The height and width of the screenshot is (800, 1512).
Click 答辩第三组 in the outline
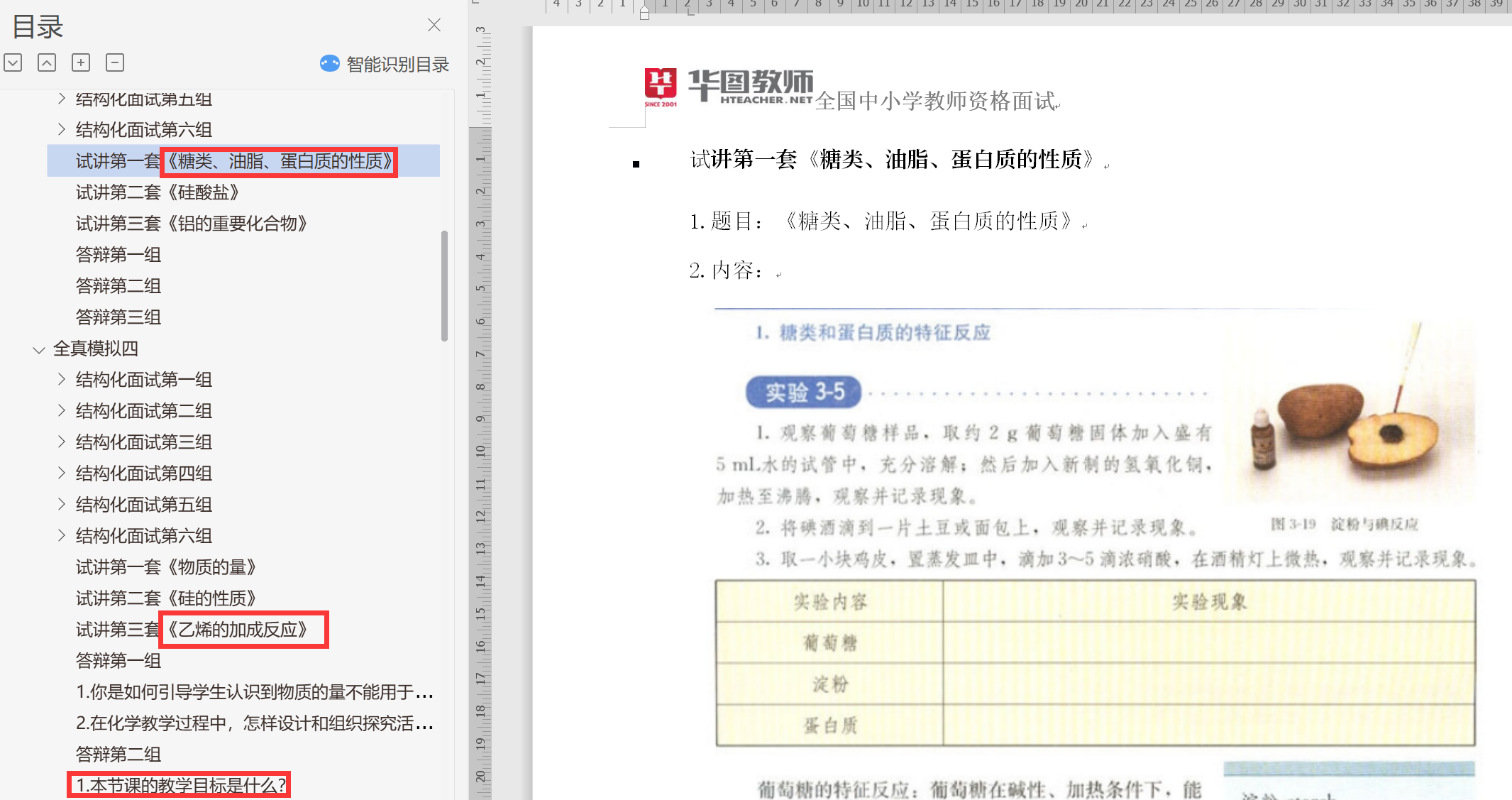point(118,317)
